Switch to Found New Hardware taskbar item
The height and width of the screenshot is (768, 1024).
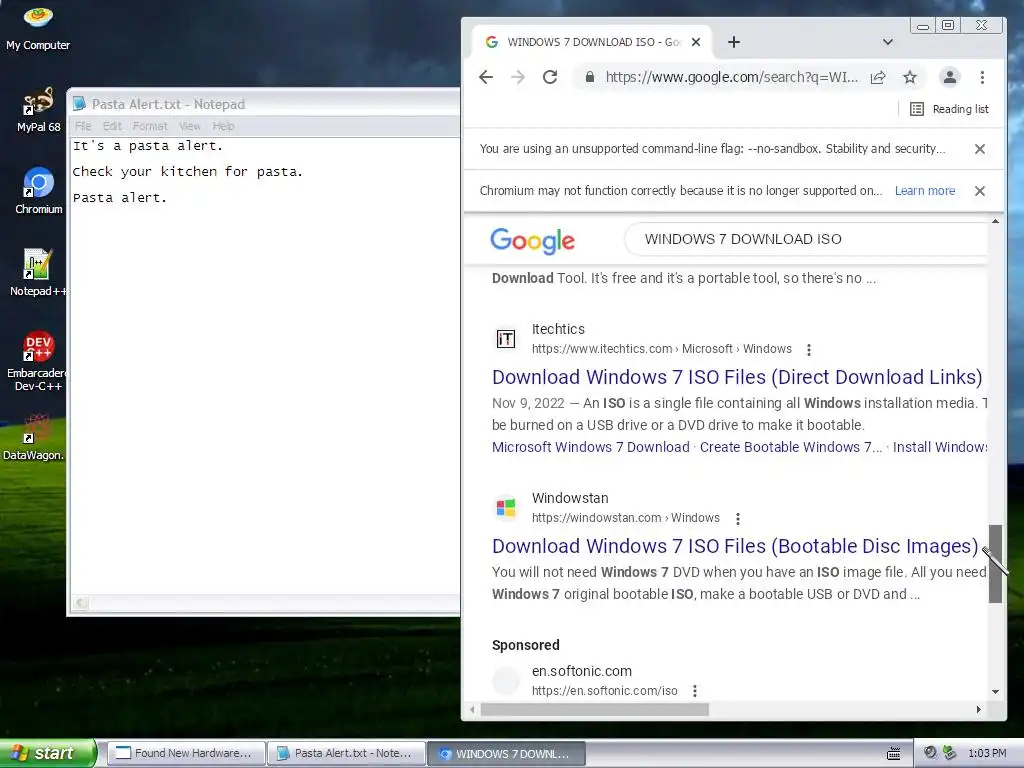tap(186, 754)
